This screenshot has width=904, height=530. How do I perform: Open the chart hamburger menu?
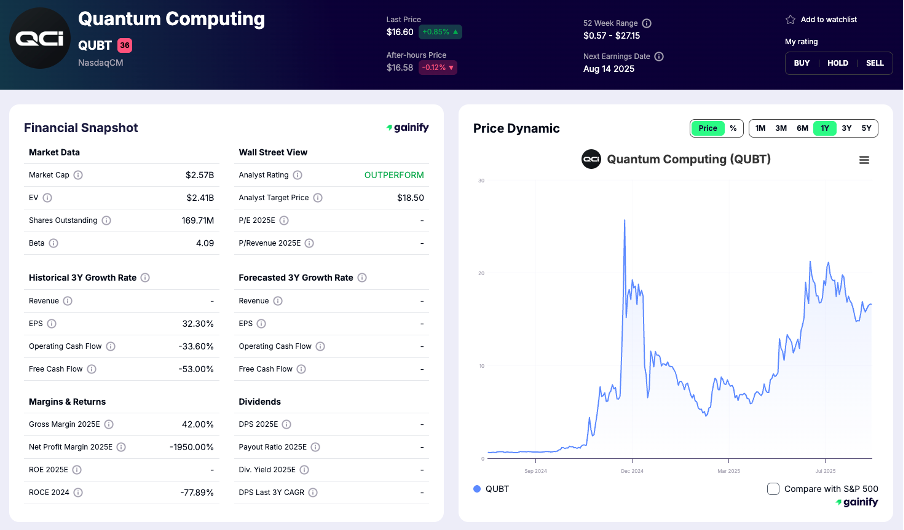click(x=864, y=160)
